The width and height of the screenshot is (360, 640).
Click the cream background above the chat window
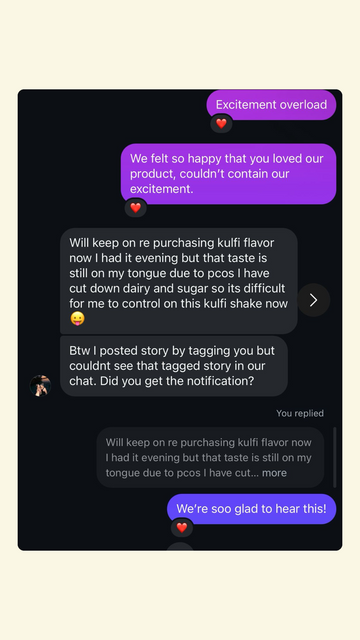point(180,45)
